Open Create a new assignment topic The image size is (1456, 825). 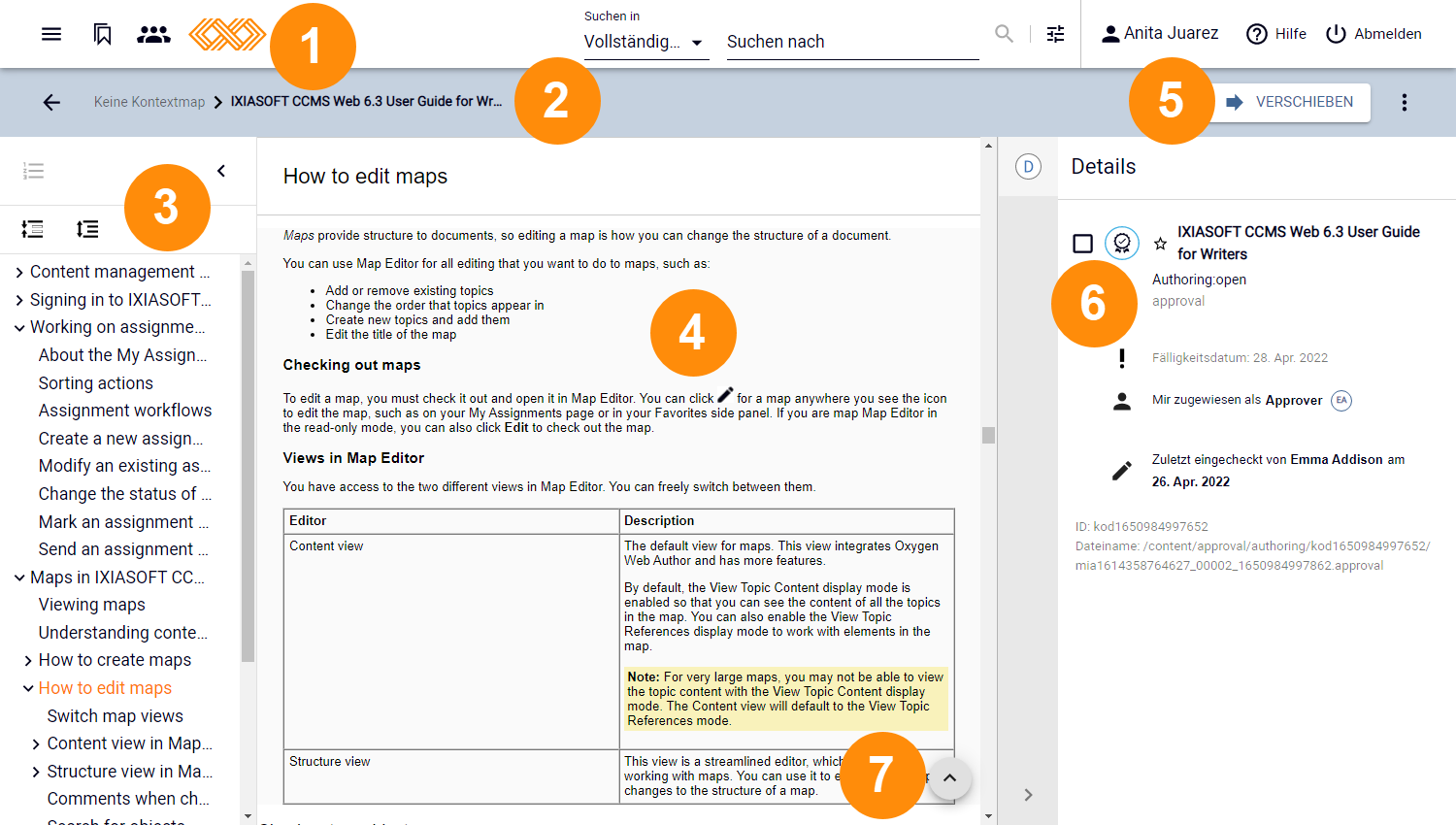(x=121, y=439)
